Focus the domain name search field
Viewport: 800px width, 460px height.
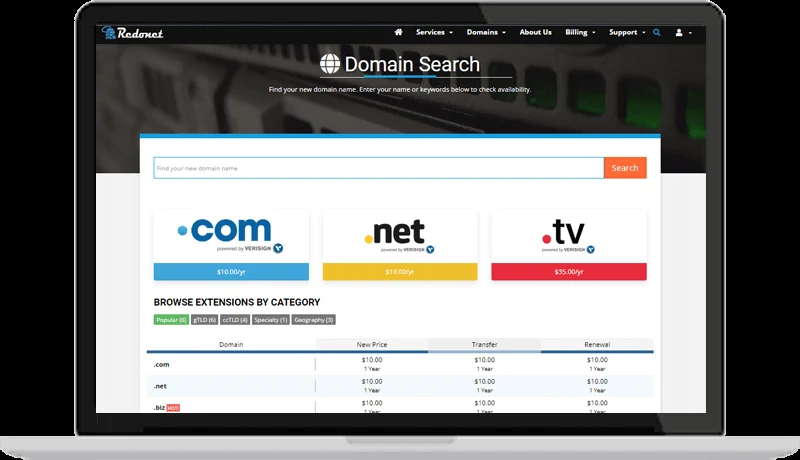379,168
